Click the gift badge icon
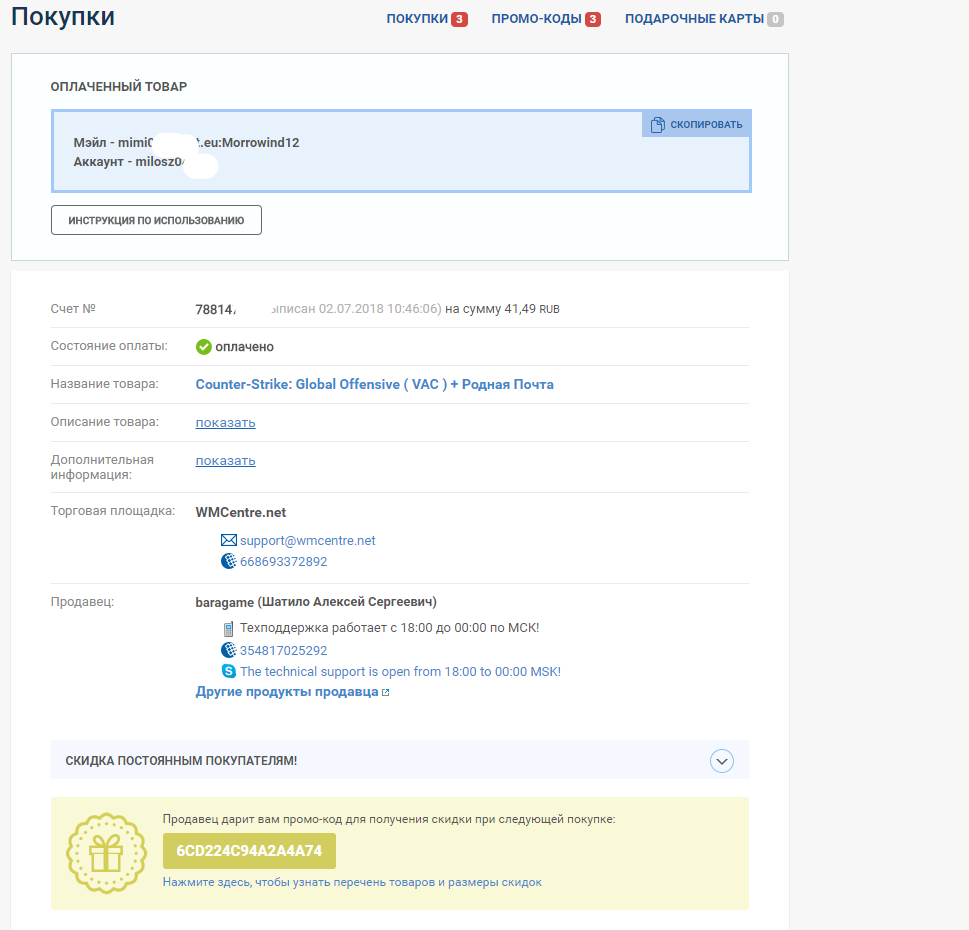 coord(106,853)
